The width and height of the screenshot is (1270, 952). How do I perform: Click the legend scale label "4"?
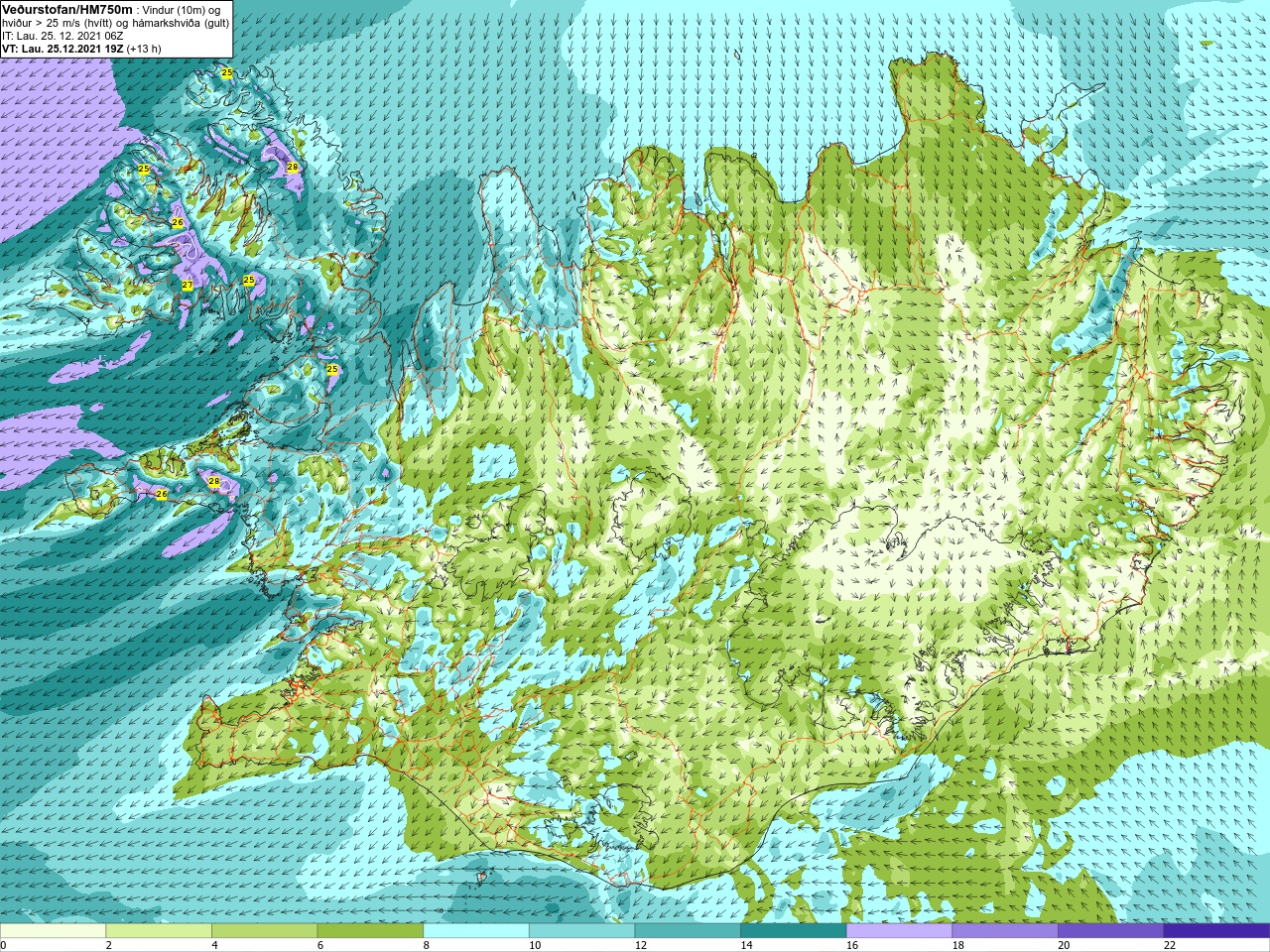(214, 945)
